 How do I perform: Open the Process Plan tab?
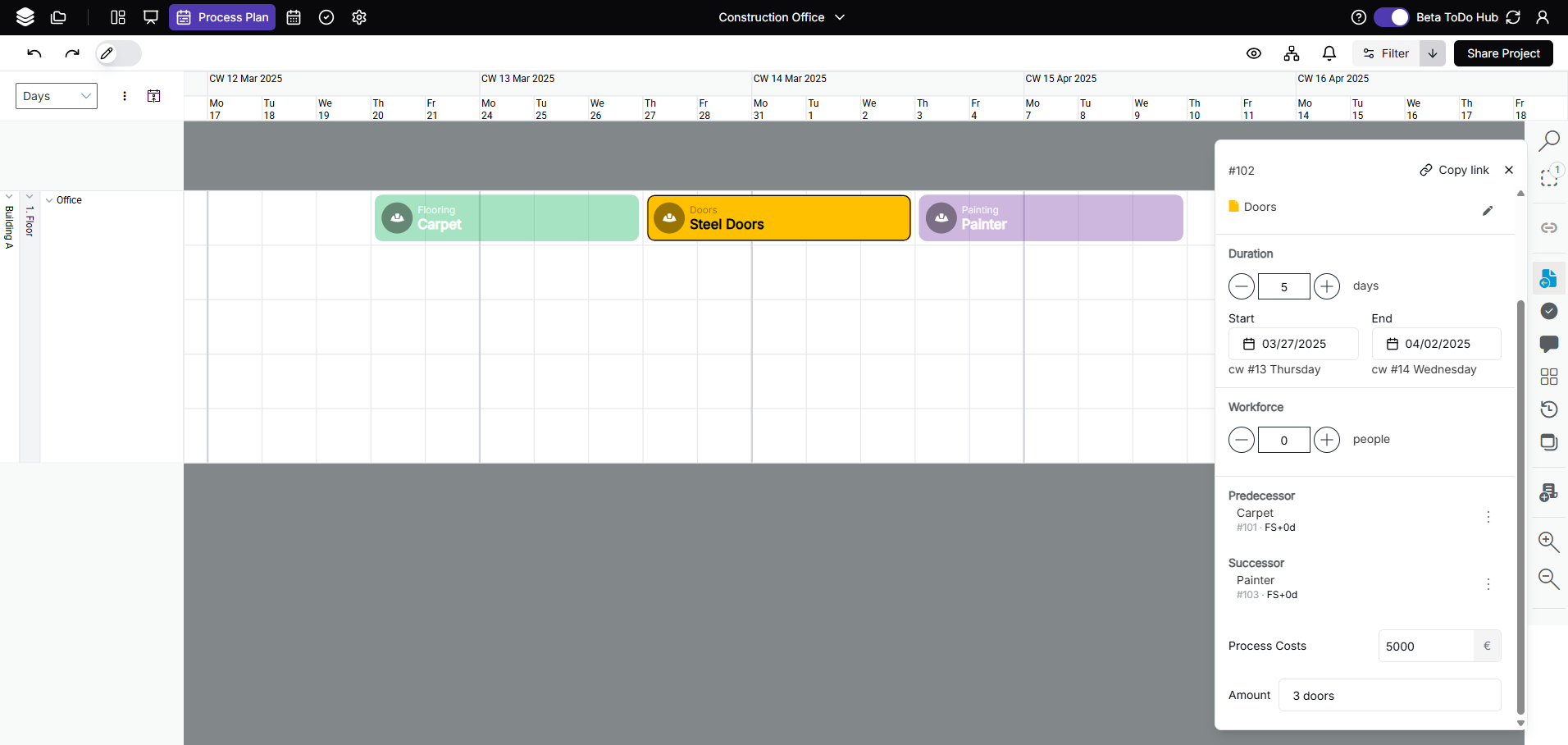pyautogui.click(x=222, y=17)
